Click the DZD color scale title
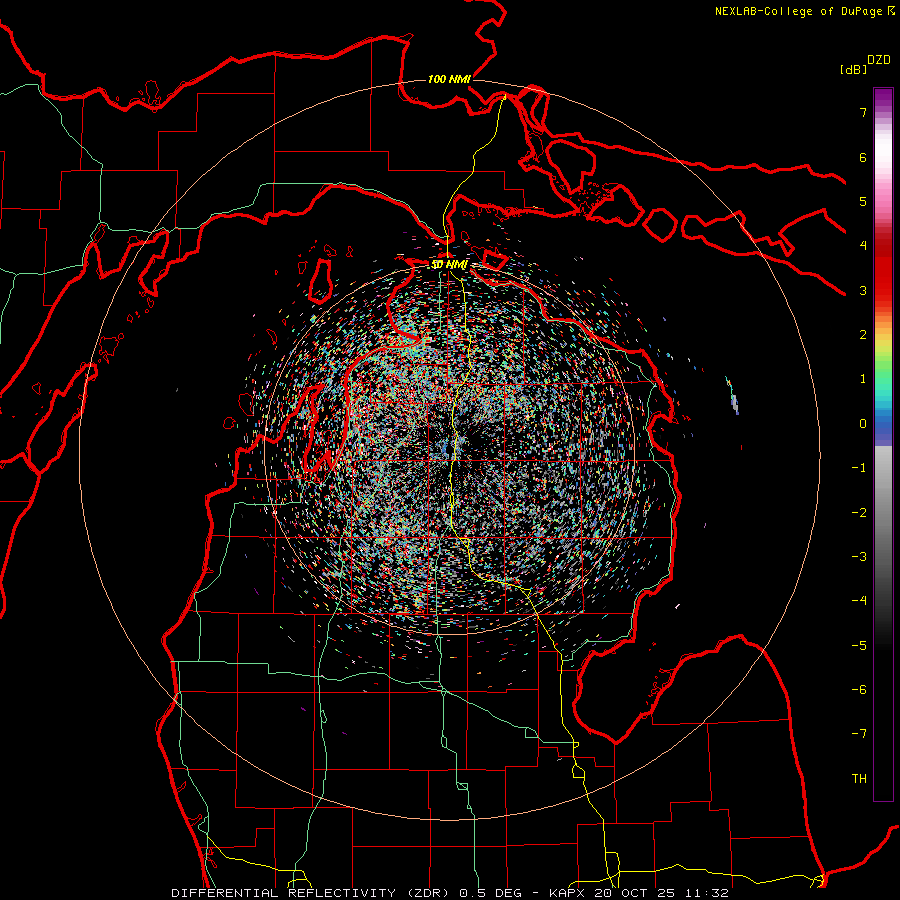 coord(879,60)
